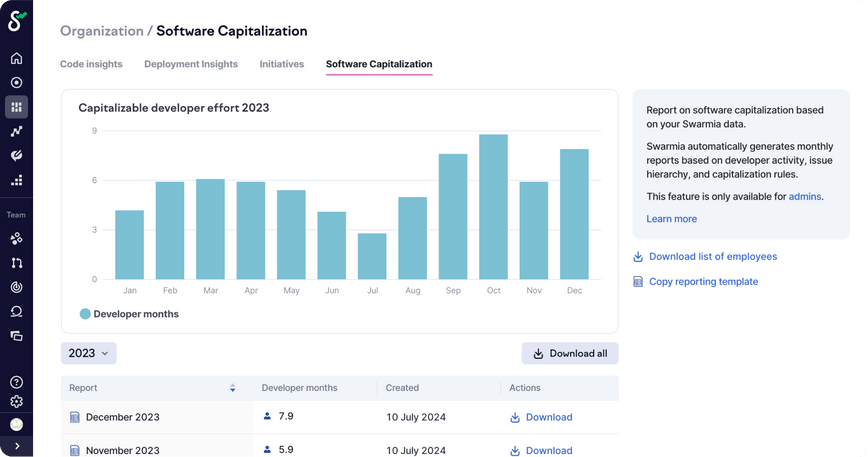This screenshot has width=868, height=457.
Task: Click the circular radar icon in sidebar
Action: 17,287
